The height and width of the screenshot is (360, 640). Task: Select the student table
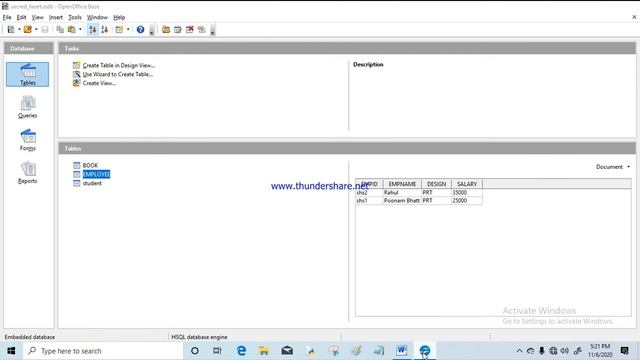point(92,183)
